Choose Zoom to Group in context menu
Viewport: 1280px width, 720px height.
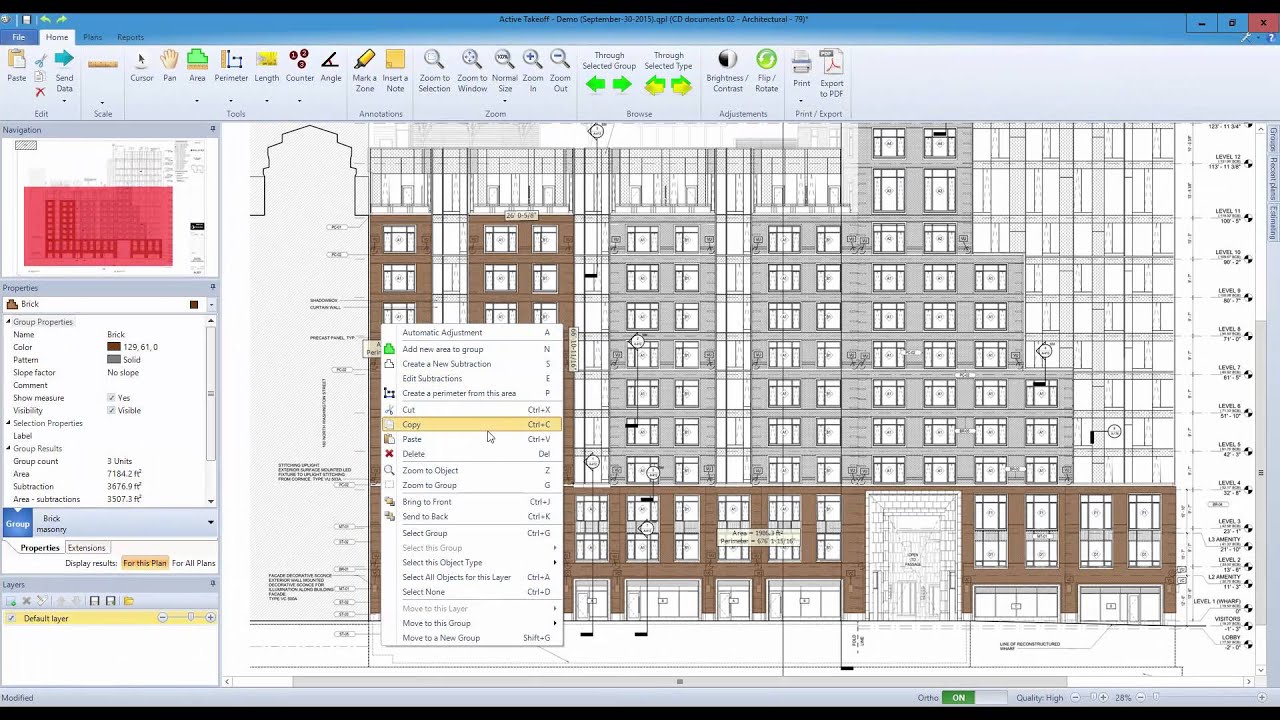pyautogui.click(x=472, y=485)
